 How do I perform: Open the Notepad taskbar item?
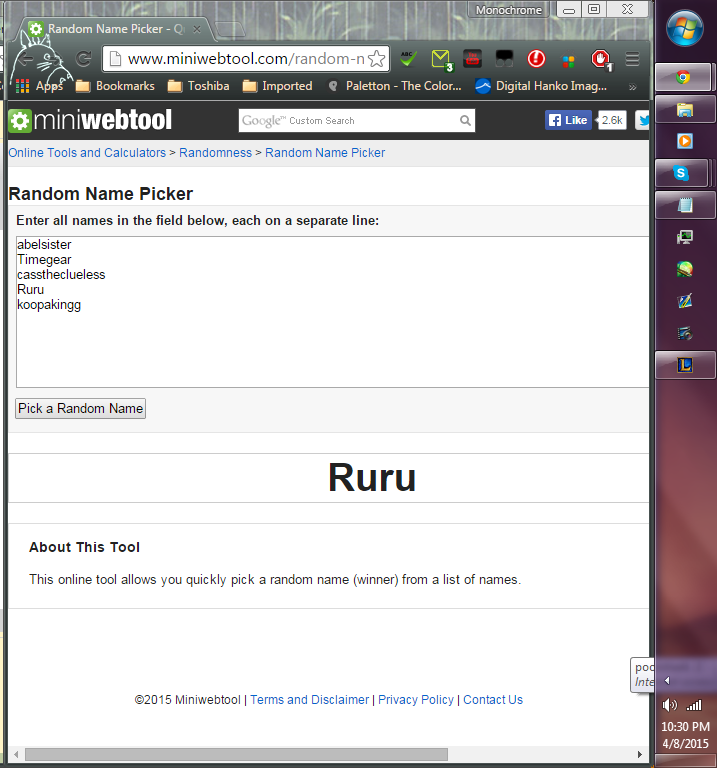(x=685, y=205)
